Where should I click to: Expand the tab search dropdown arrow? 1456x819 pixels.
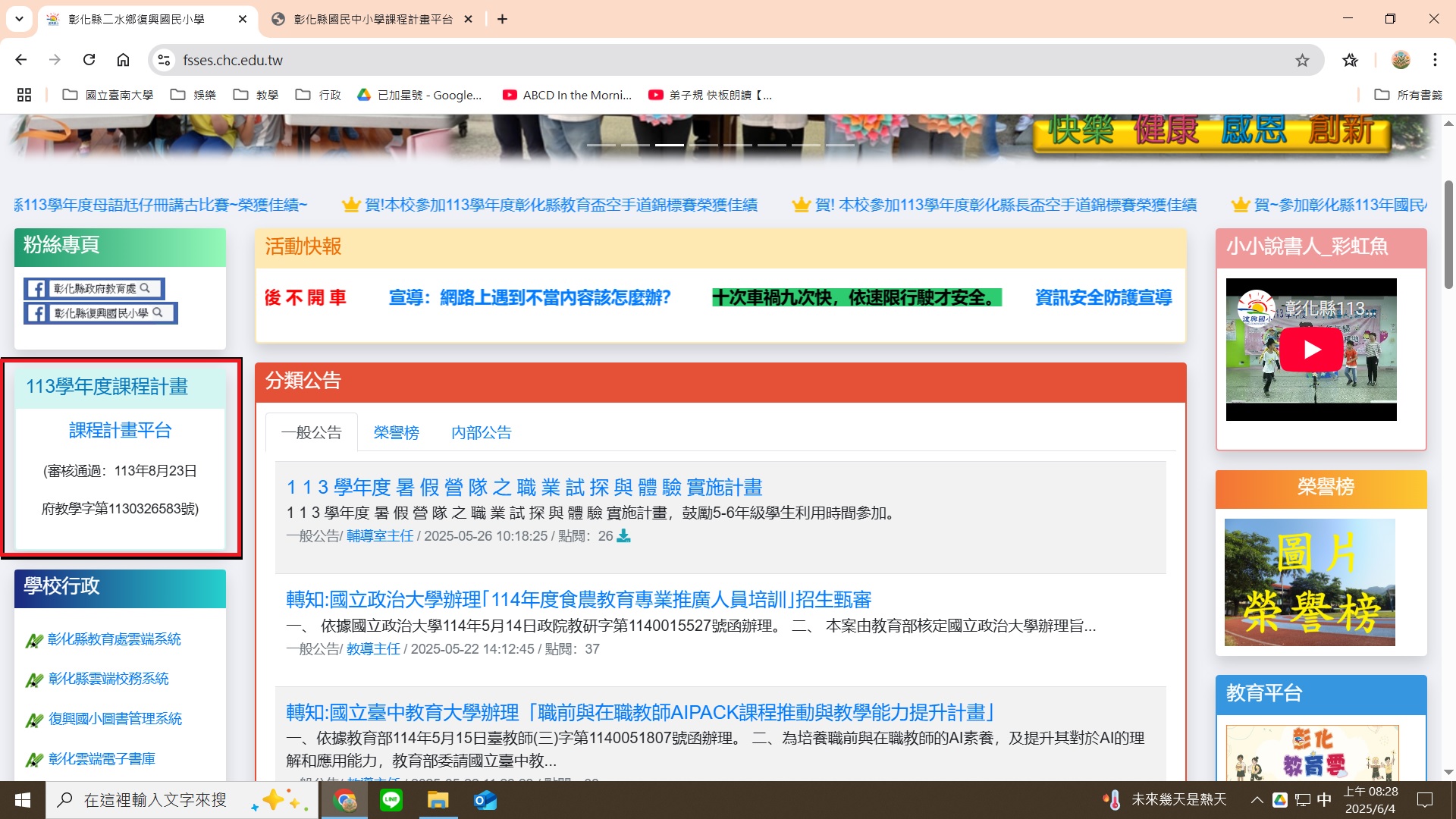19,19
